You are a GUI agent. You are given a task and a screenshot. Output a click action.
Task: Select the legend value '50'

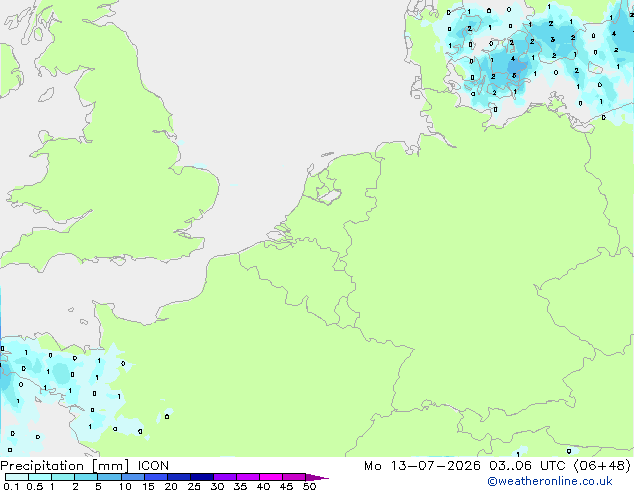coord(309,486)
